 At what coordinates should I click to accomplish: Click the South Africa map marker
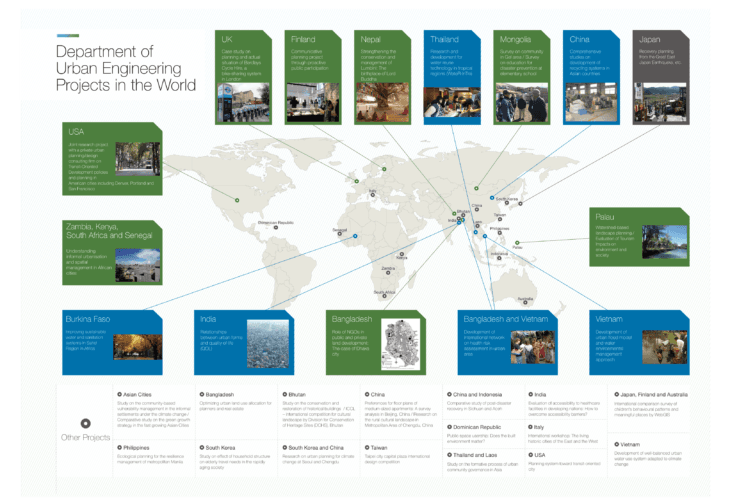coord(384,296)
